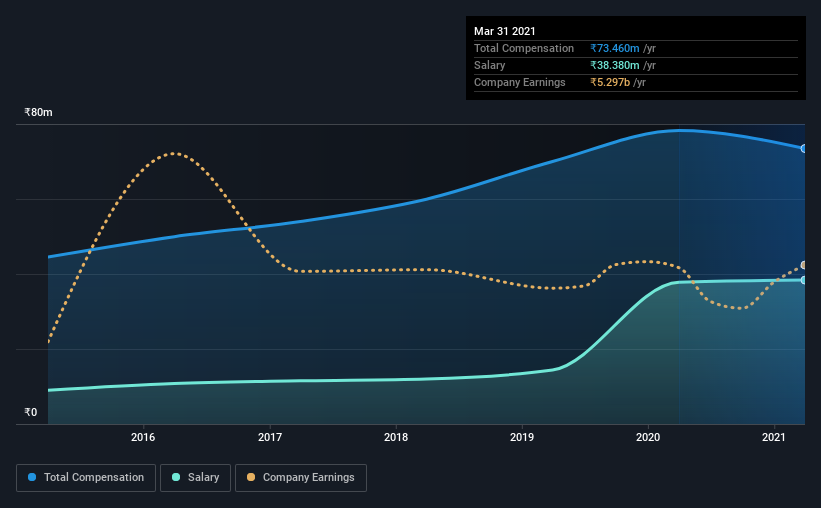The width and height of the screenshot is (821, 508).
Task: Click the Total Compensation tooltip row label
Action: (524, 48)
